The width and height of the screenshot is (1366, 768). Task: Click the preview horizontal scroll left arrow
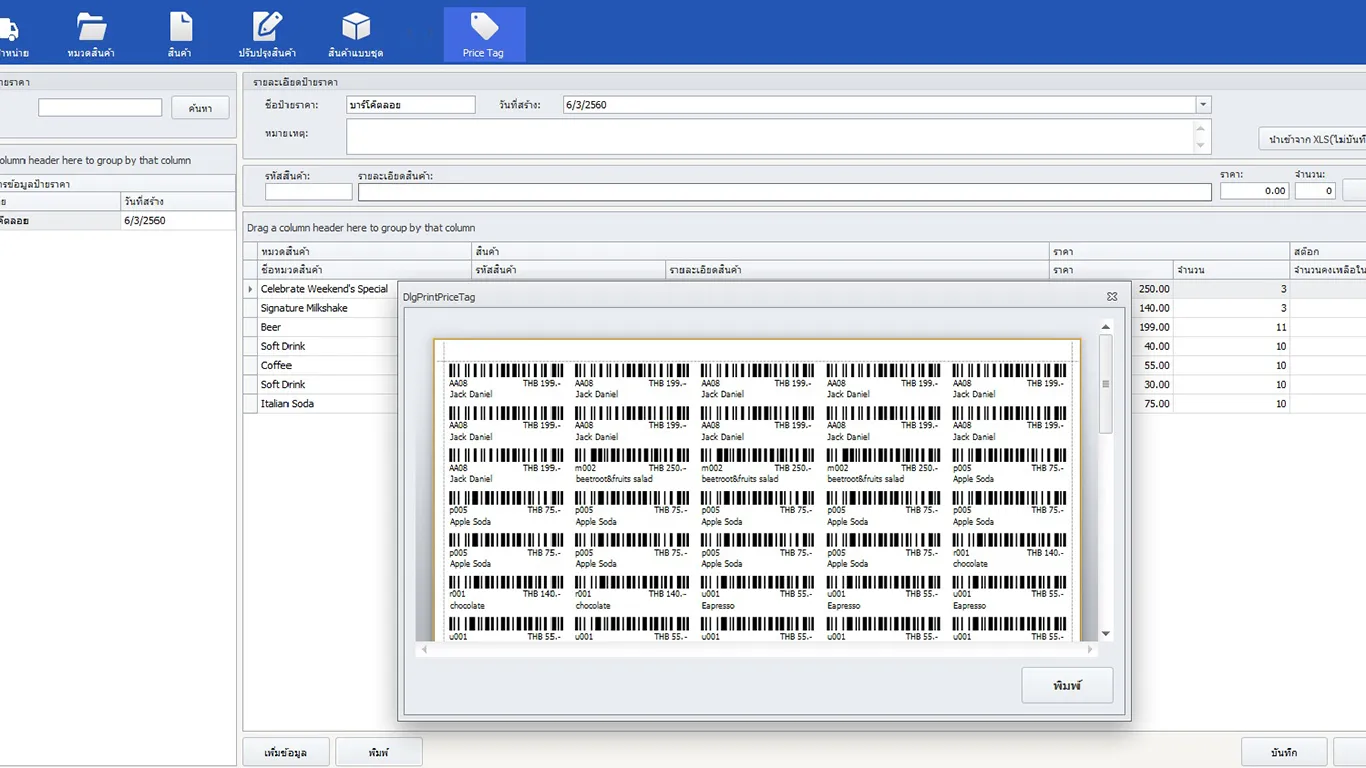(424, 649)
